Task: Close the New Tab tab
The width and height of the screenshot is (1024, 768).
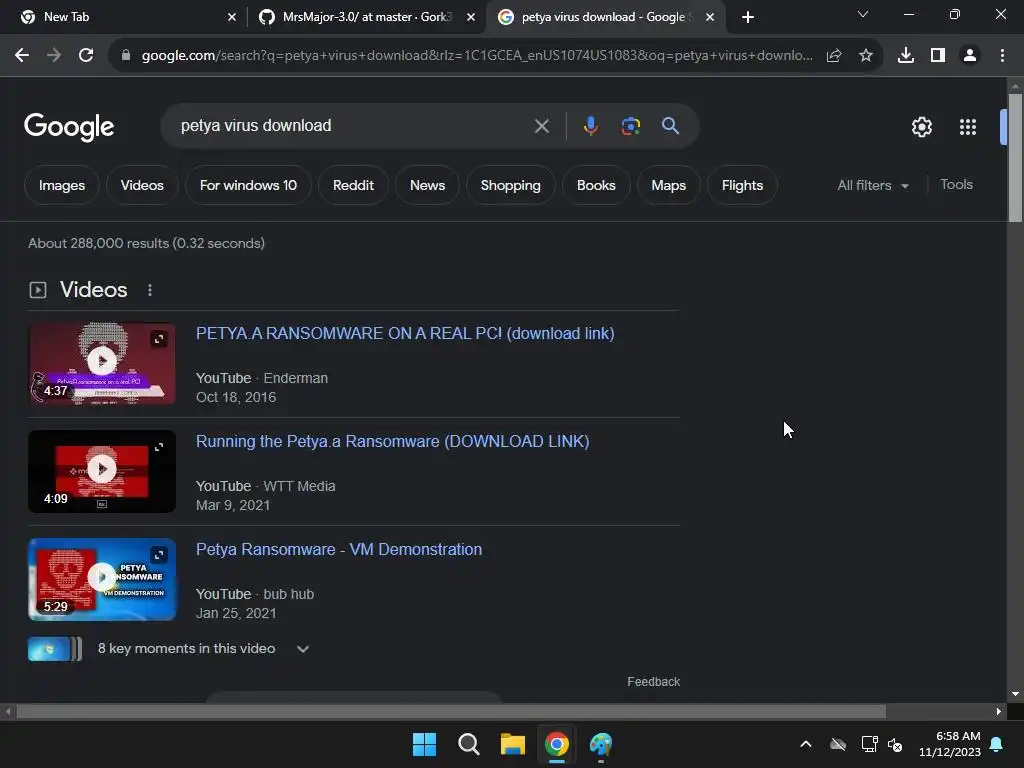Action: pos(232,17)
